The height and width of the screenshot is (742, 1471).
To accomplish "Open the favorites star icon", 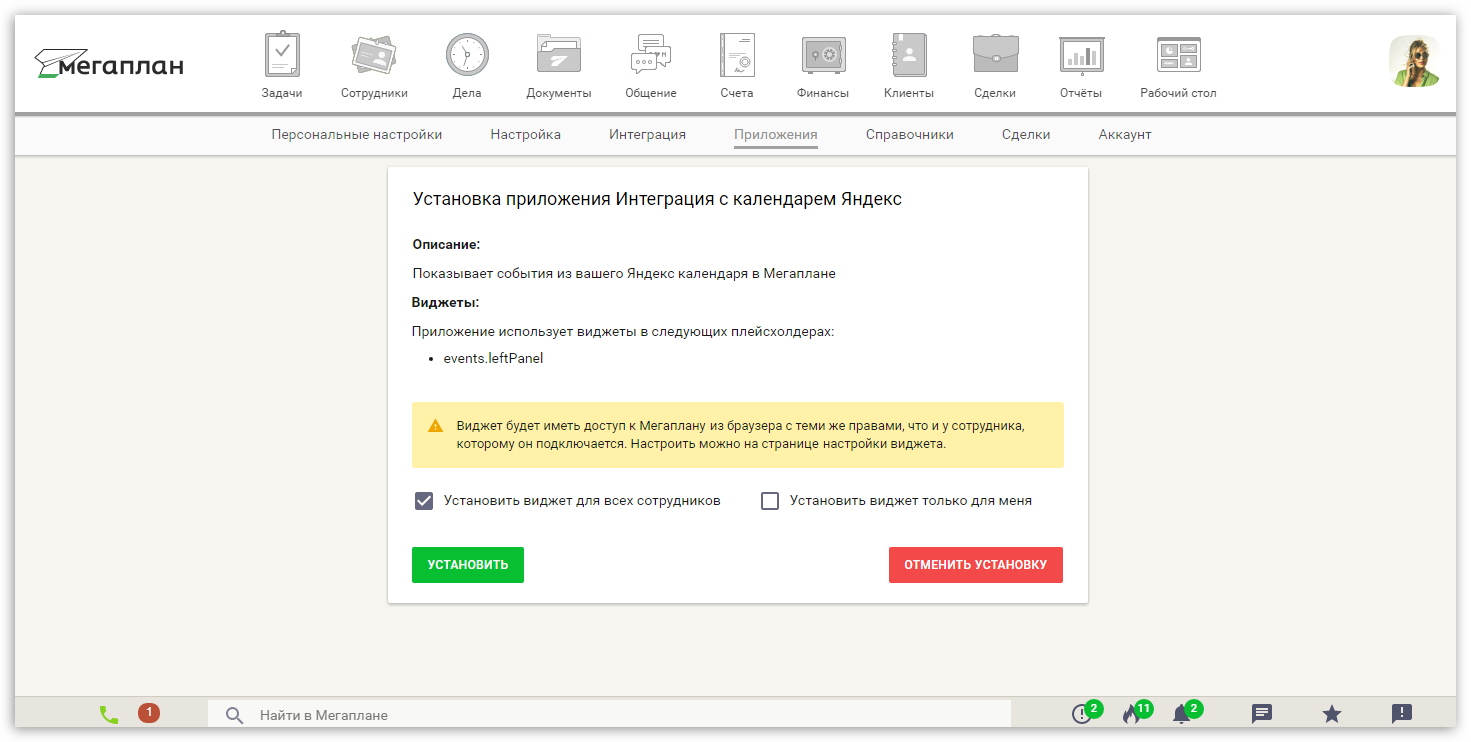I will (1332, 714).
